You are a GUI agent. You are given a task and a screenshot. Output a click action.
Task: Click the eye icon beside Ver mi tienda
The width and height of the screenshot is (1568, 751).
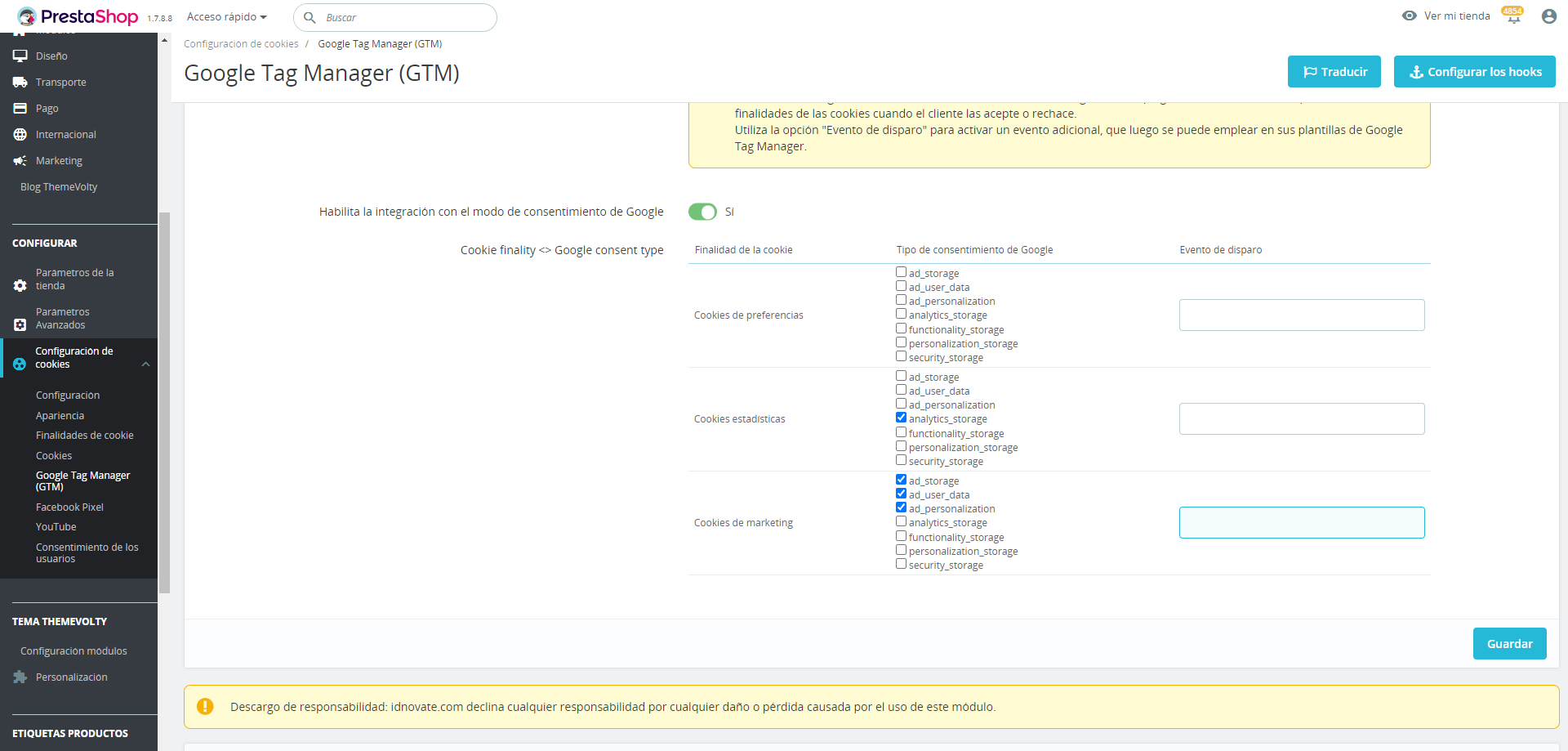pyautogui.click(x=1409, y=16)
